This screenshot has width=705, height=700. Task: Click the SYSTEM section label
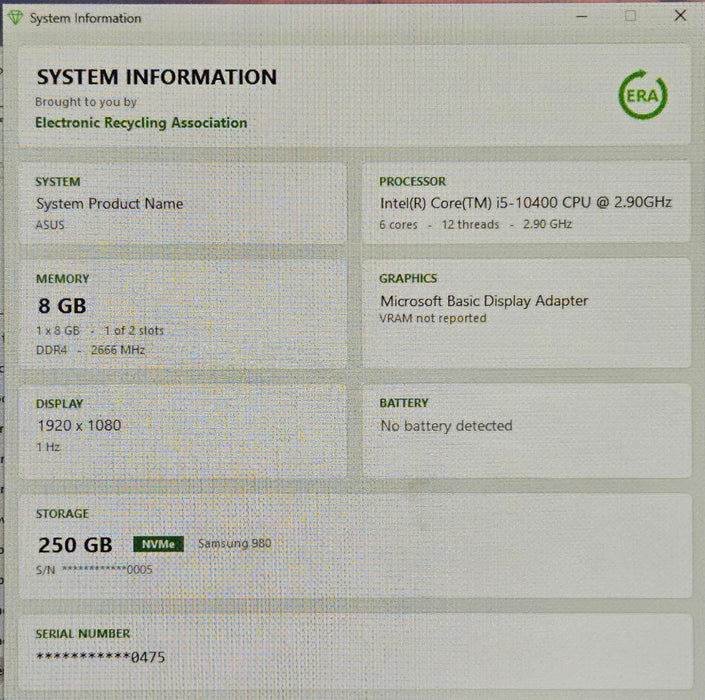click(58, 182)
